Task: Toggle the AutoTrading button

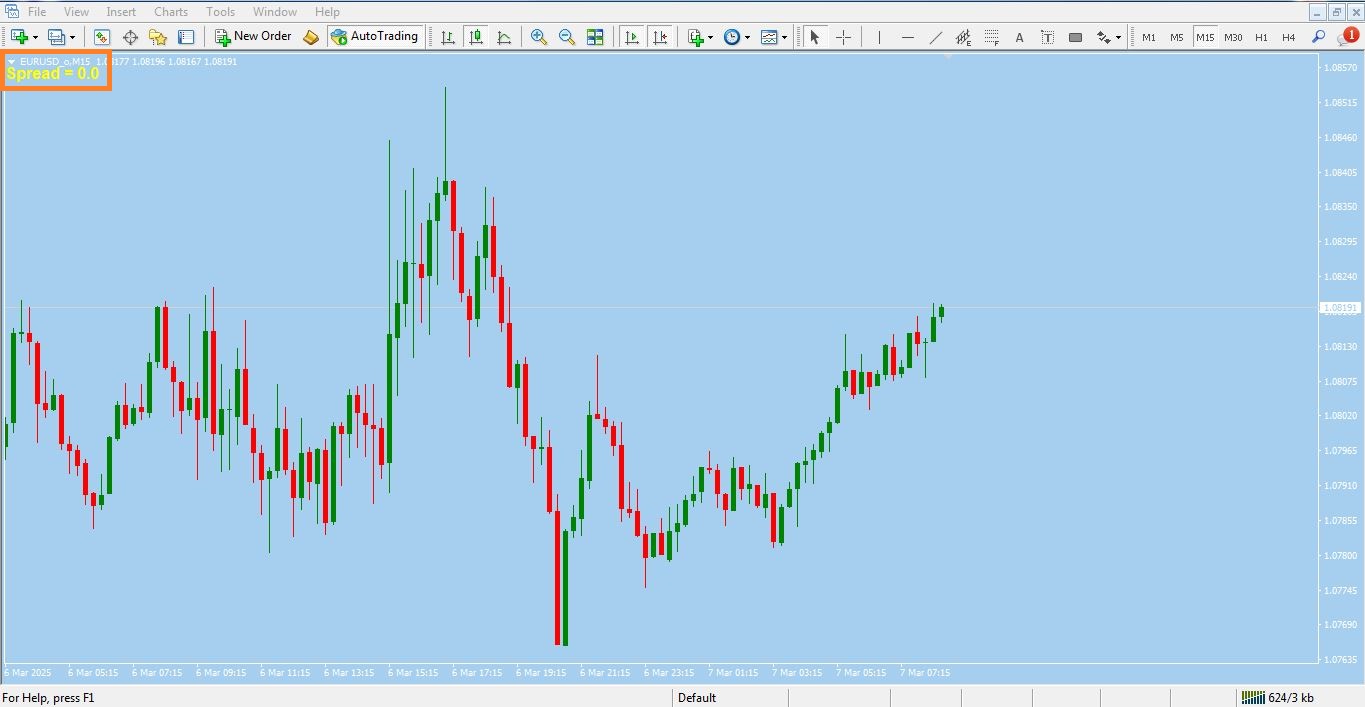Action: point(375,37)
